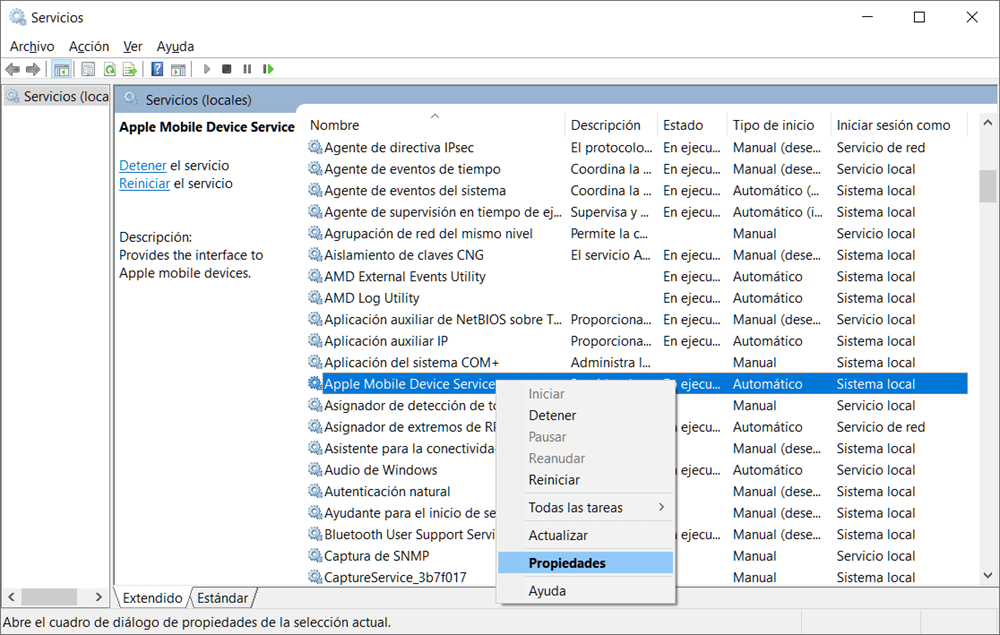Switch to the Estándar tab
Image resolution: width=1000 pixels, height=635 pixels.
click(x=223, y=598)
